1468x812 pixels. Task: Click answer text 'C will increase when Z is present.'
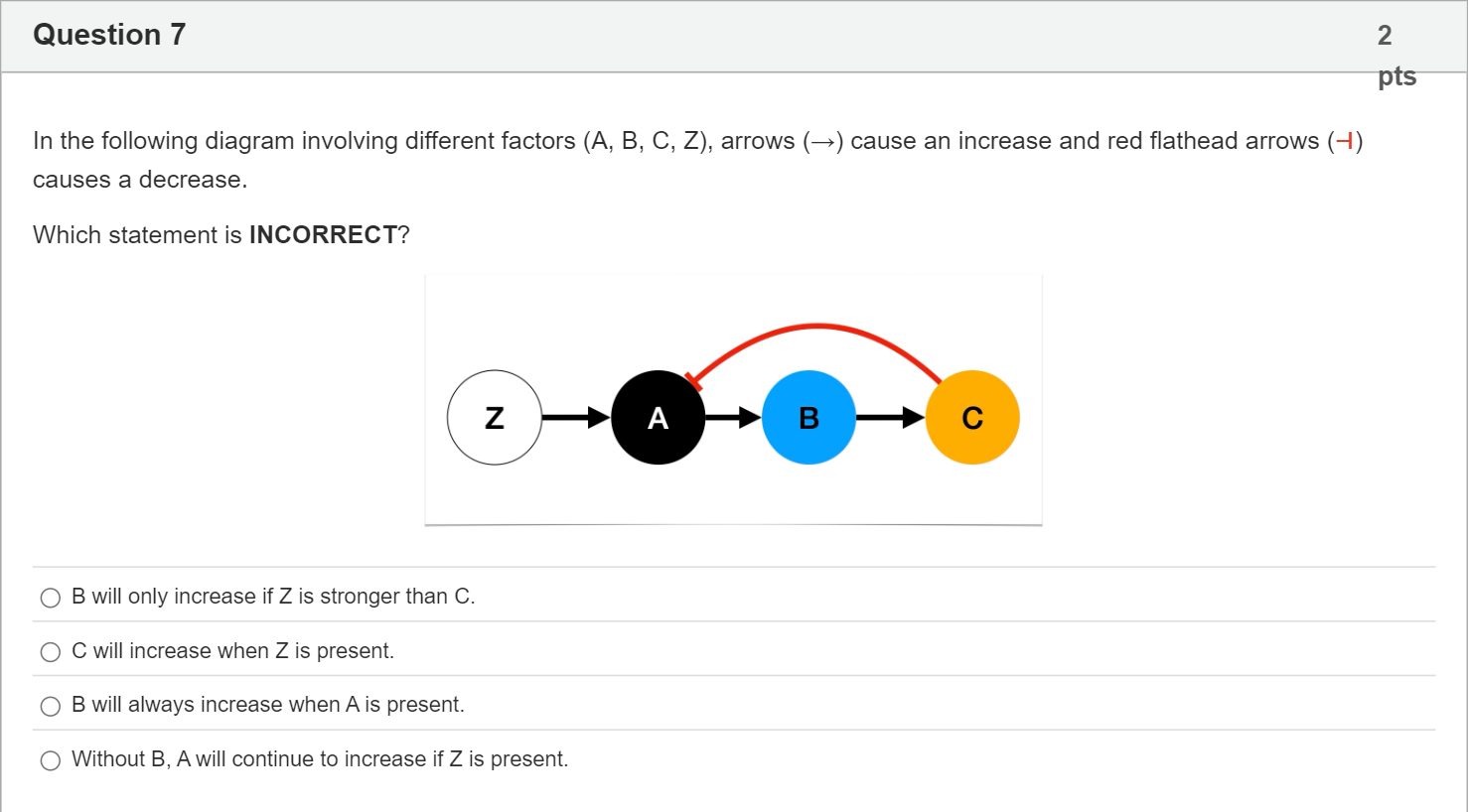click(232, 651)
